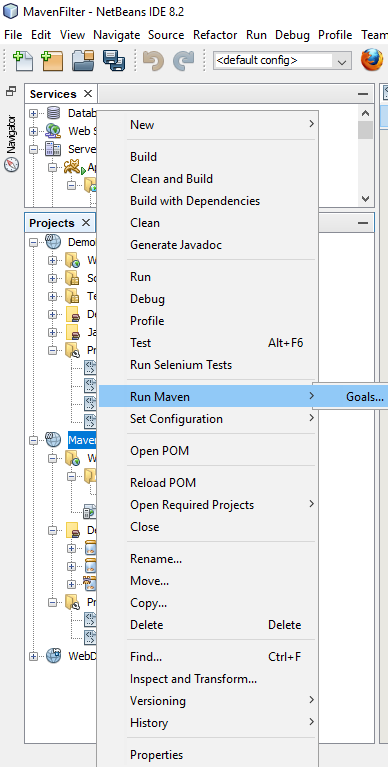
Task: Choose Build with Dependencies
Action: (208, 201)
